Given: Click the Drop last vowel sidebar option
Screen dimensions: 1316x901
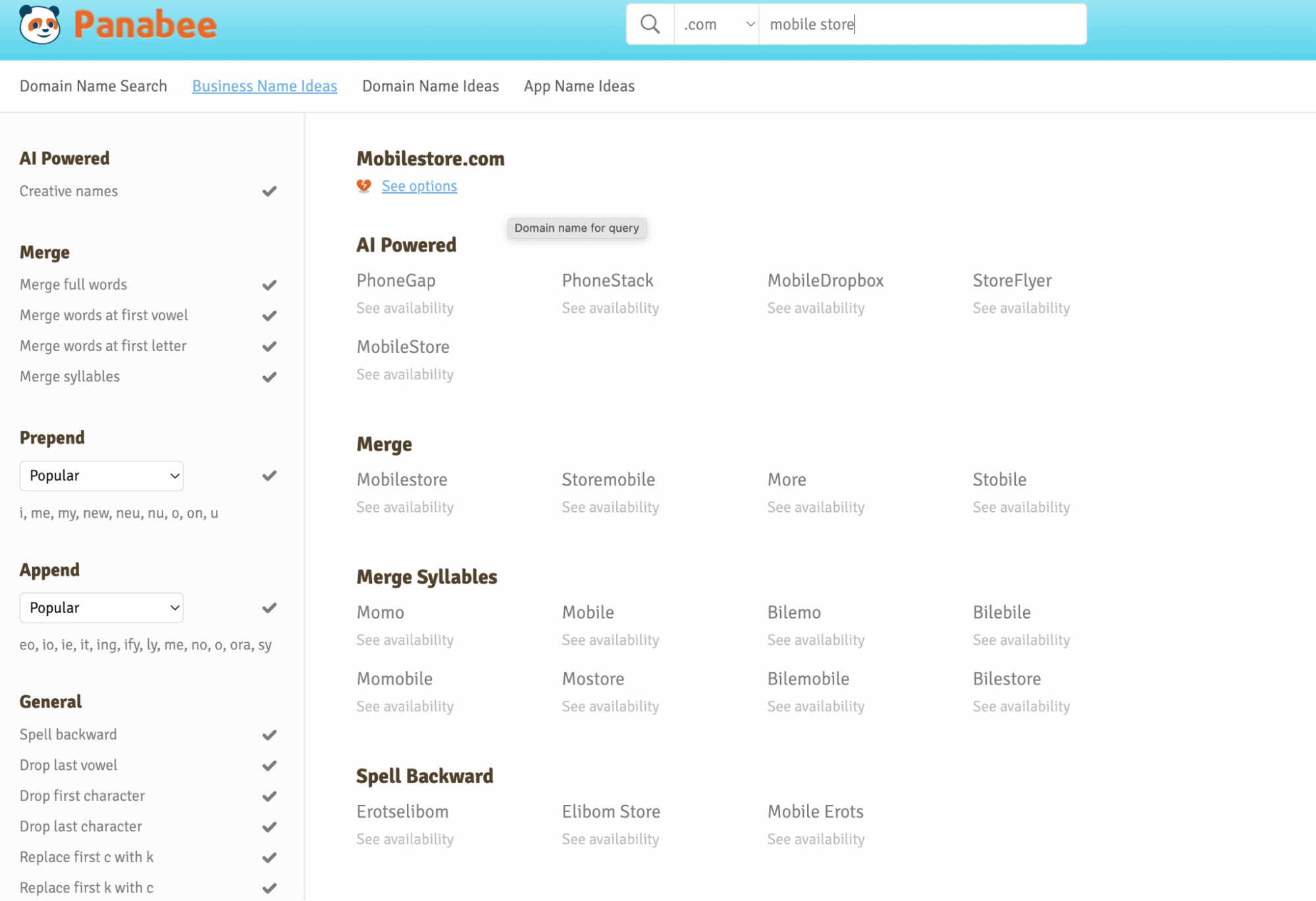Looking at the screenshot, I should (68, 765).
